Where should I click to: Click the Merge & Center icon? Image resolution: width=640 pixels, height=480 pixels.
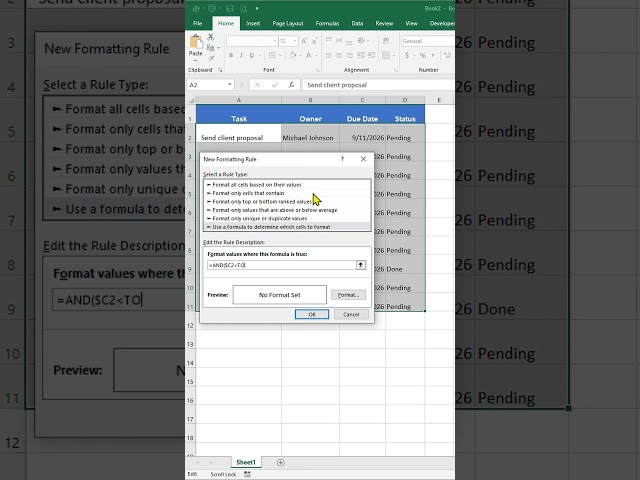pyautogui.click(x=385, y=55)
